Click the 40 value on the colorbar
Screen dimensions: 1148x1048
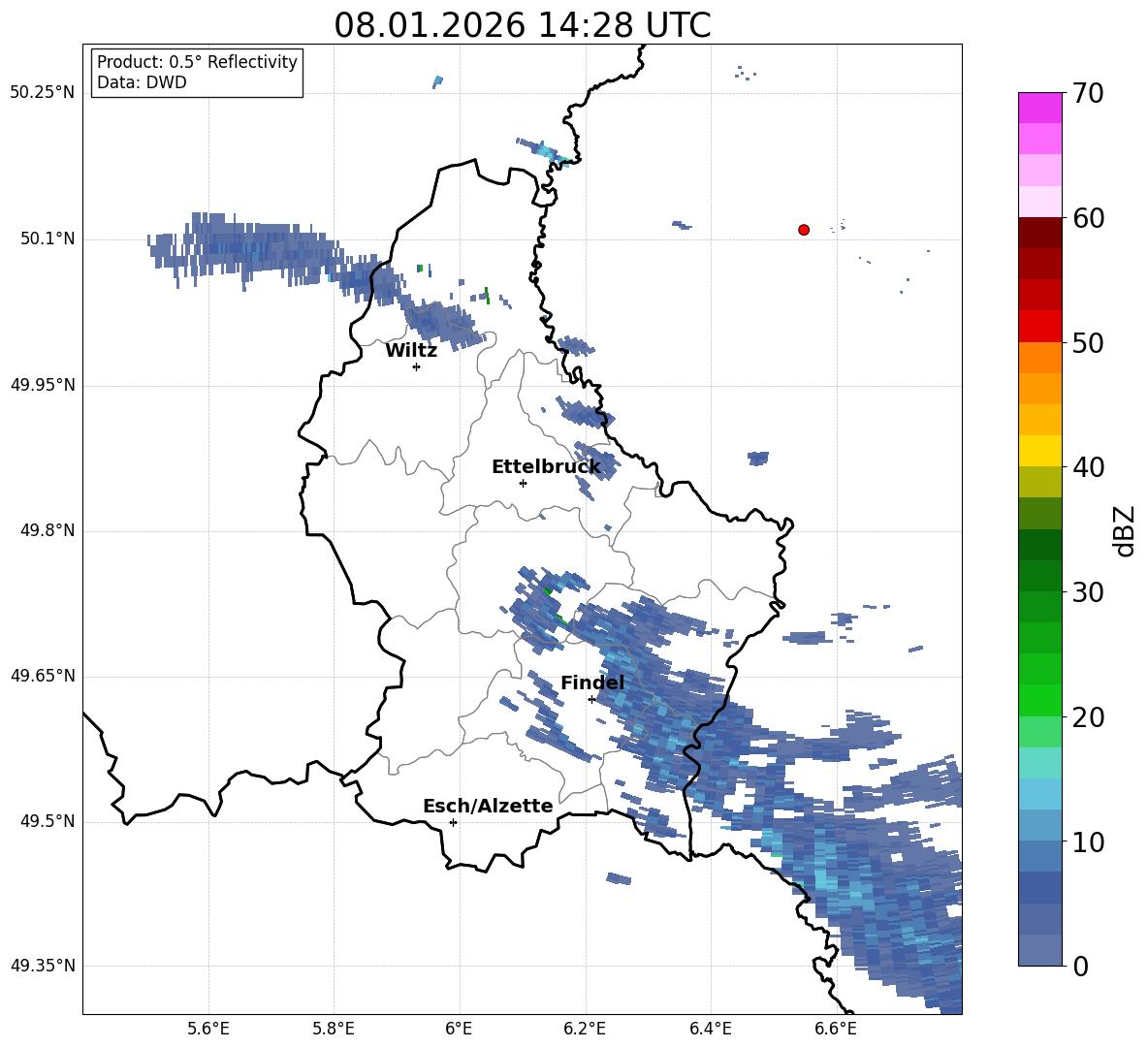point(1088,467)
